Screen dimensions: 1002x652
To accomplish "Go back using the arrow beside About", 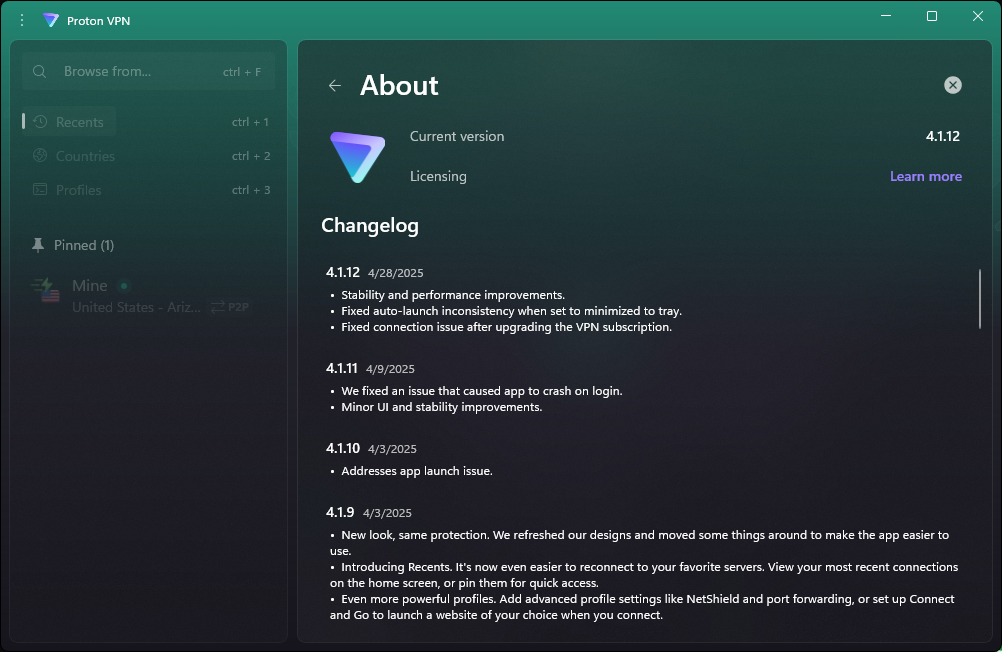I will 335,86.
